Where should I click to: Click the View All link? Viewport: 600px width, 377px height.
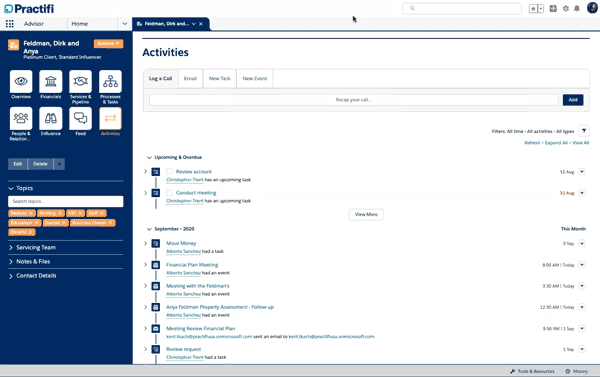click(x=580, y=143)
